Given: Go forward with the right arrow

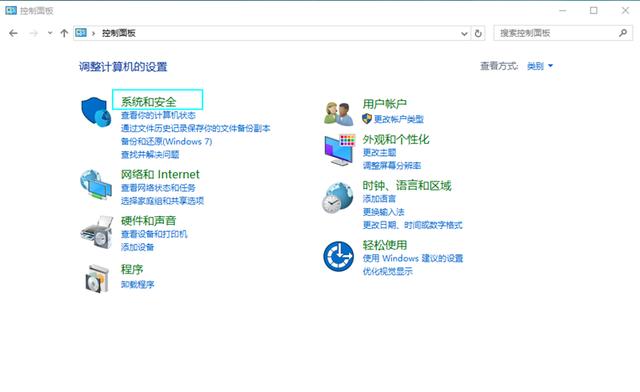Looking at the screenshot, I should pyautogui.click(x=34, y=33).
